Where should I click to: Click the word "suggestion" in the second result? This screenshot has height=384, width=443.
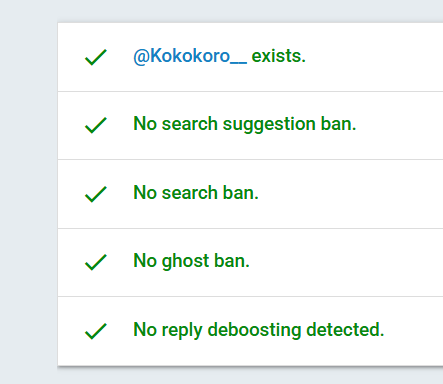coord(269,125)
